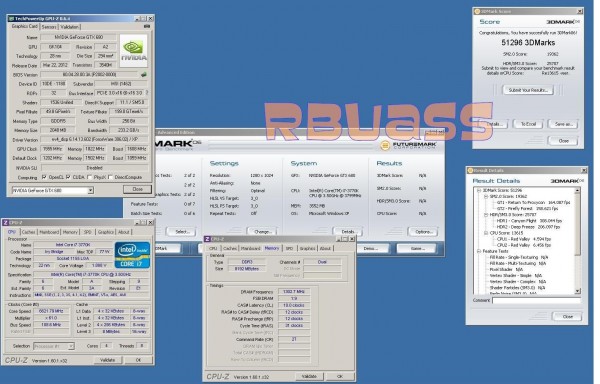Viewport: 600px width, 384px height.
Task: Click the green BIOS save icon
Action: coord(144,75)
